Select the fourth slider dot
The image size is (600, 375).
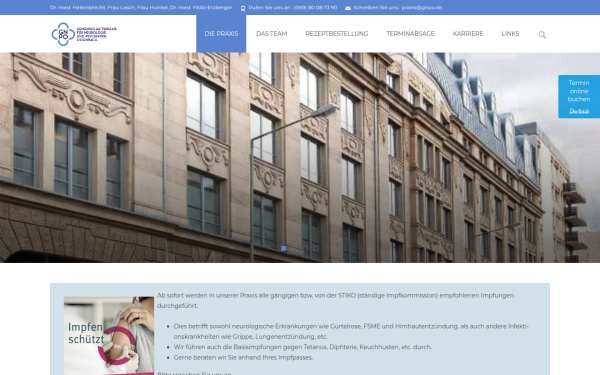pos(316,248)
